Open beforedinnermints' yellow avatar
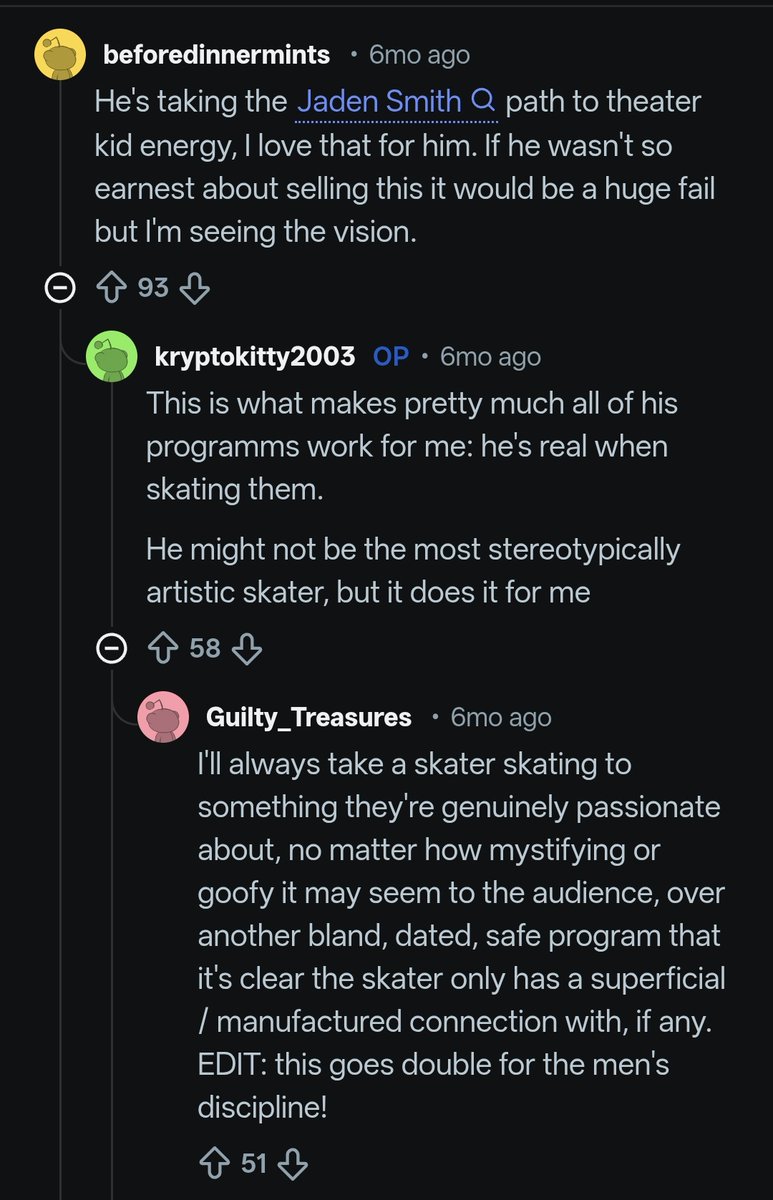 point(59,54)
